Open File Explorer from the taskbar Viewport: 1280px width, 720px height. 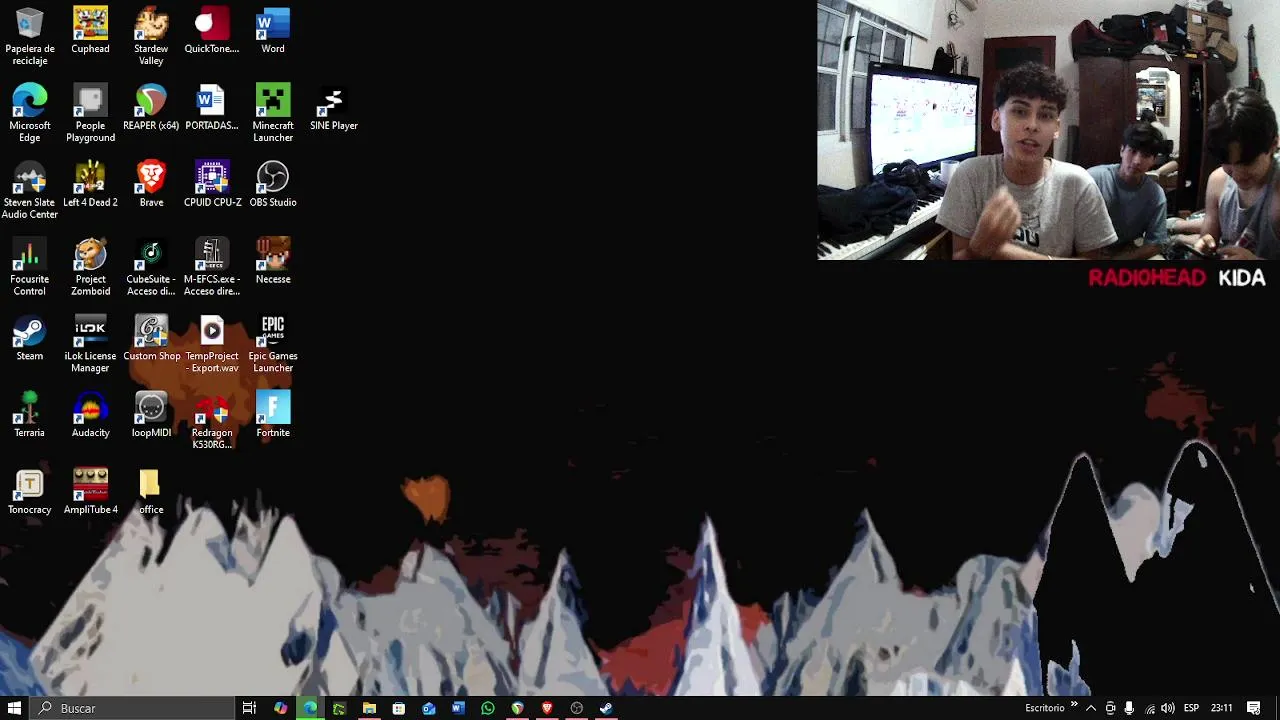(x=369, y=708)
